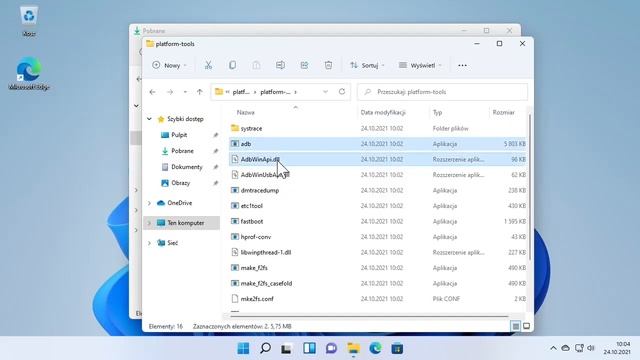The height and width of the screenshot is (360, 640).
Task: Click the Rename icon in toolbar
Action: (280, 65)
